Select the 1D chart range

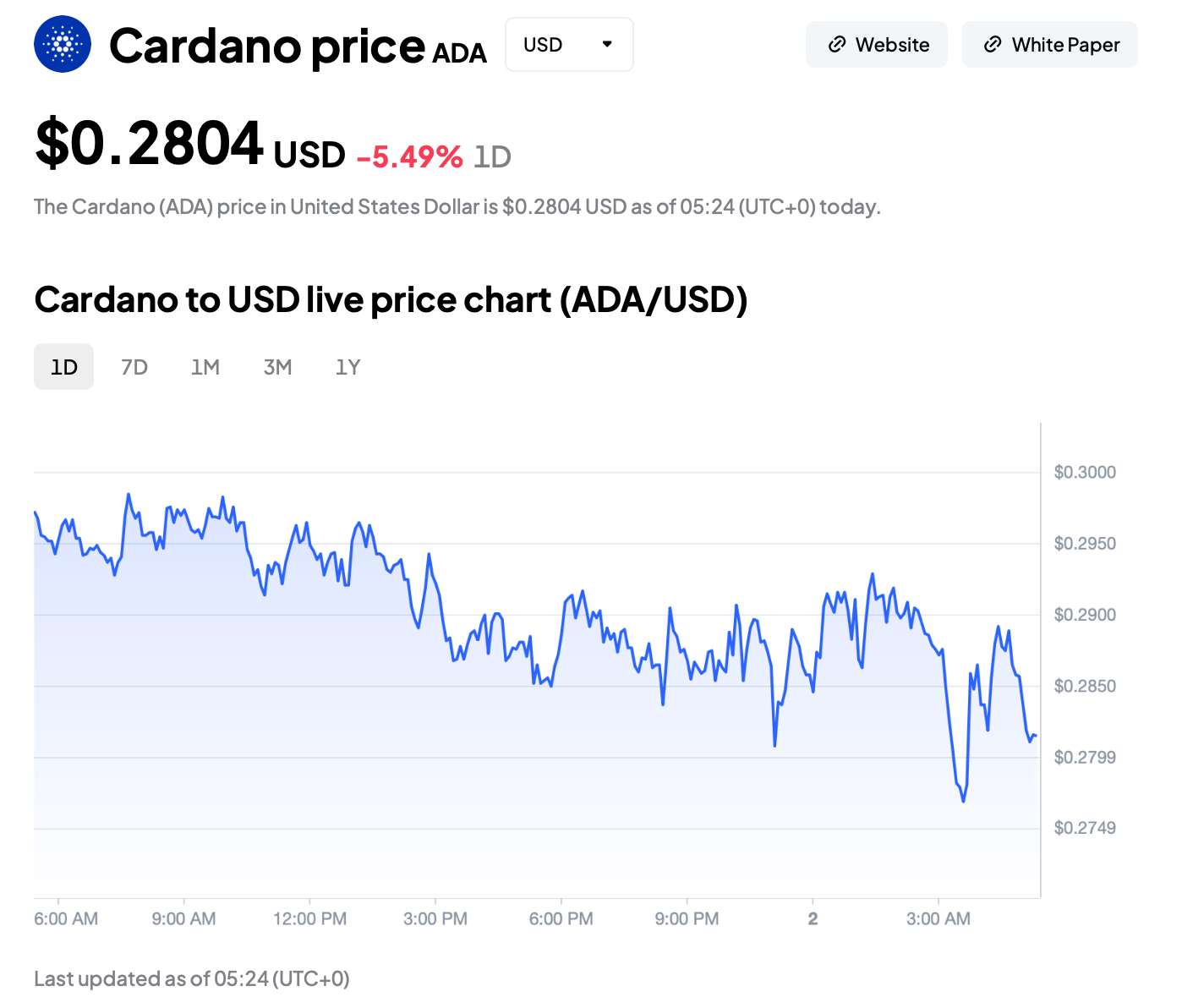pos(63,367)
